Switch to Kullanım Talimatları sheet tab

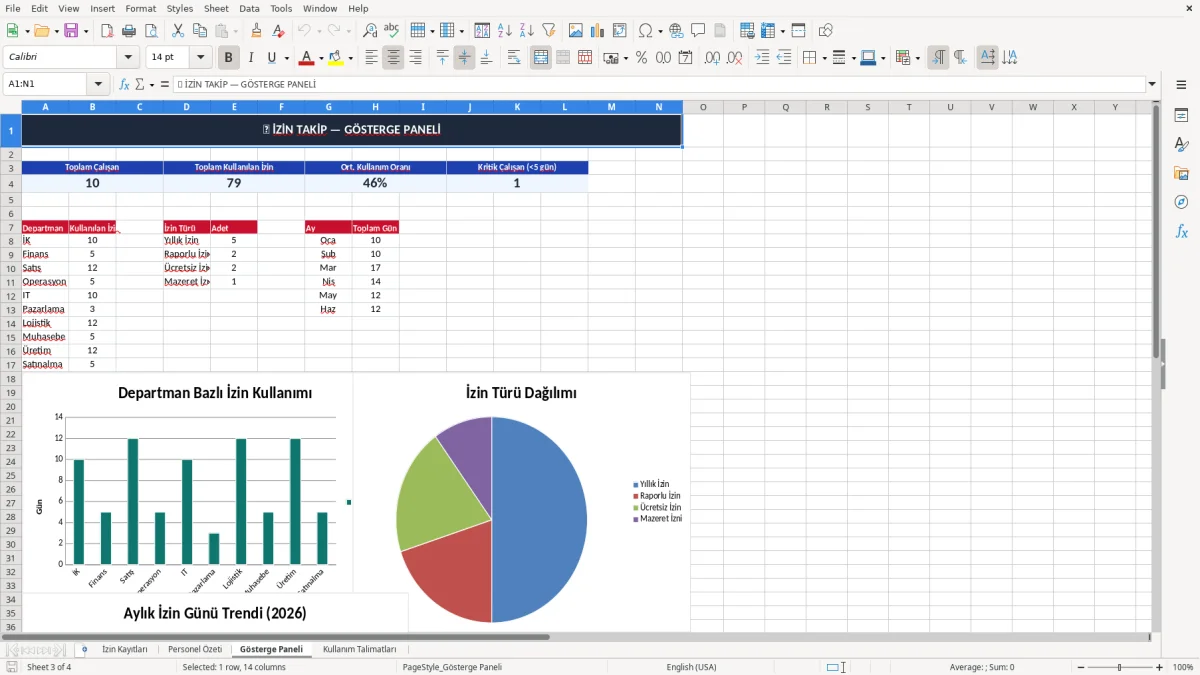tap(360, 649)
